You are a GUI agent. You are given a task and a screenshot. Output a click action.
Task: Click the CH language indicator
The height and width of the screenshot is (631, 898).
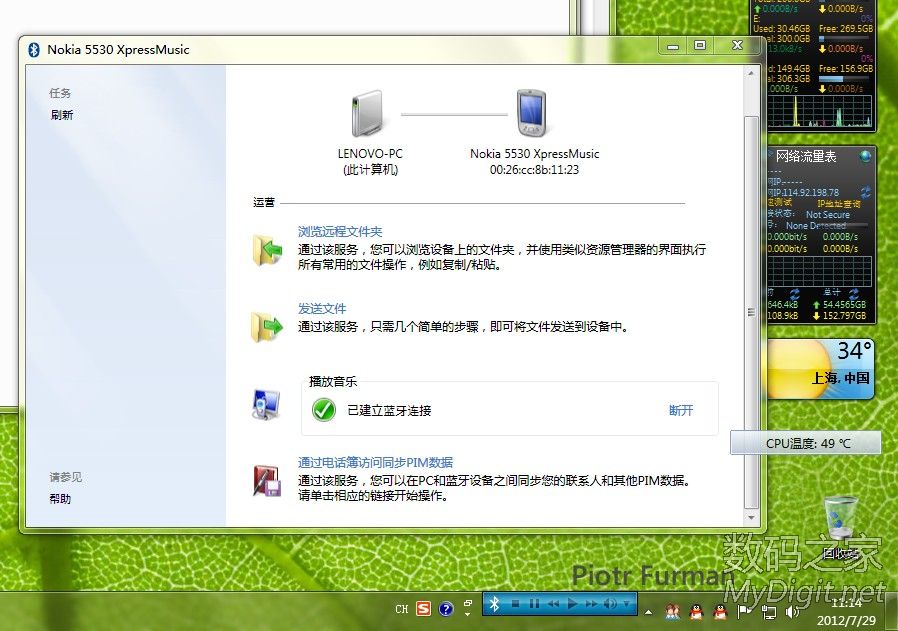click(402, 609)
